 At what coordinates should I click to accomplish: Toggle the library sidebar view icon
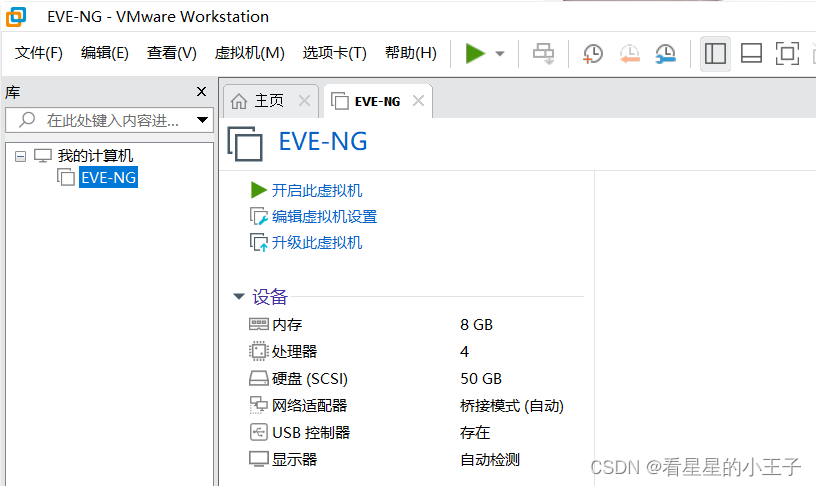715,54
